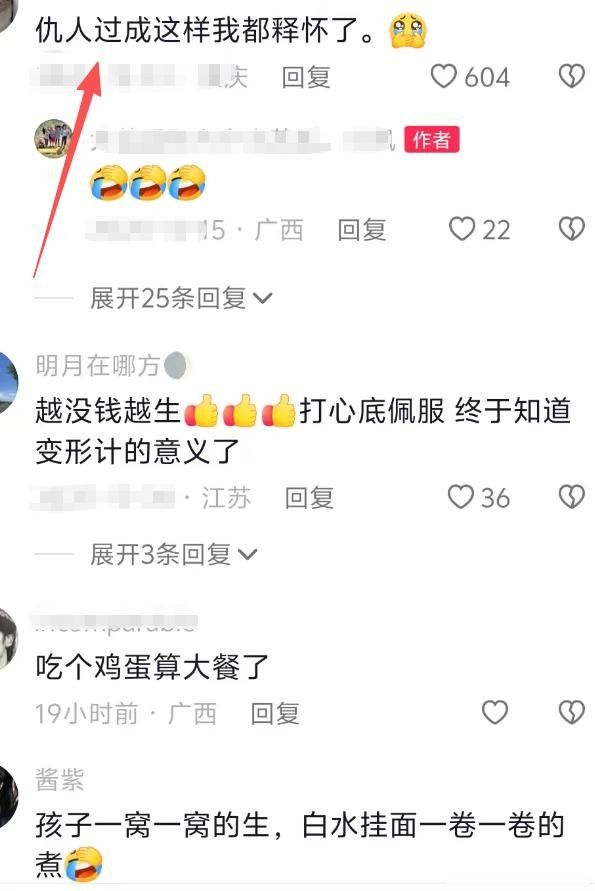Open avatar of 吃个鸡蛋算大餐了 commenter

pyautogui.click(x=8, y=638)
